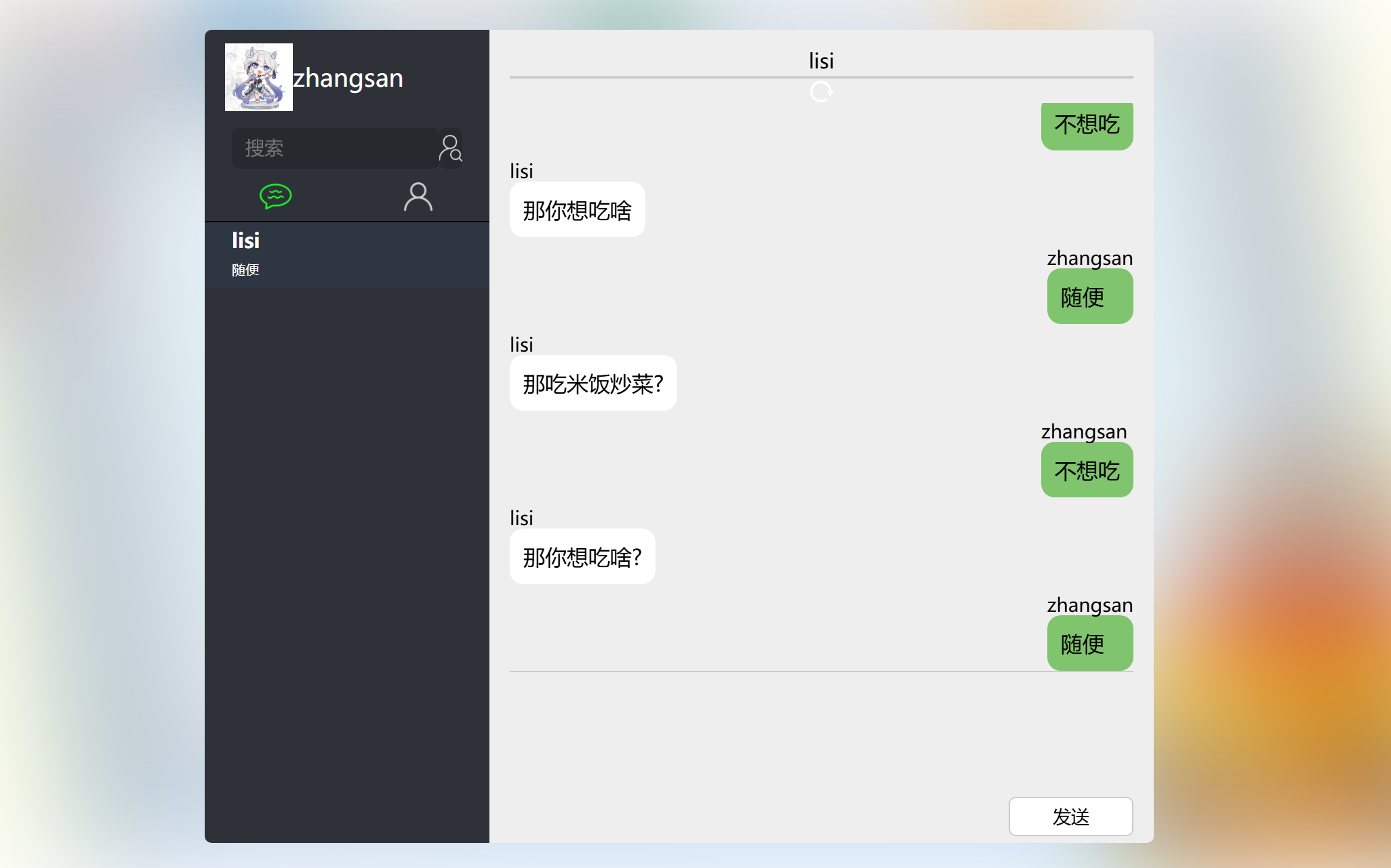
Task: Click the topmost green 不想吃 bubble
Action: 1087,125
